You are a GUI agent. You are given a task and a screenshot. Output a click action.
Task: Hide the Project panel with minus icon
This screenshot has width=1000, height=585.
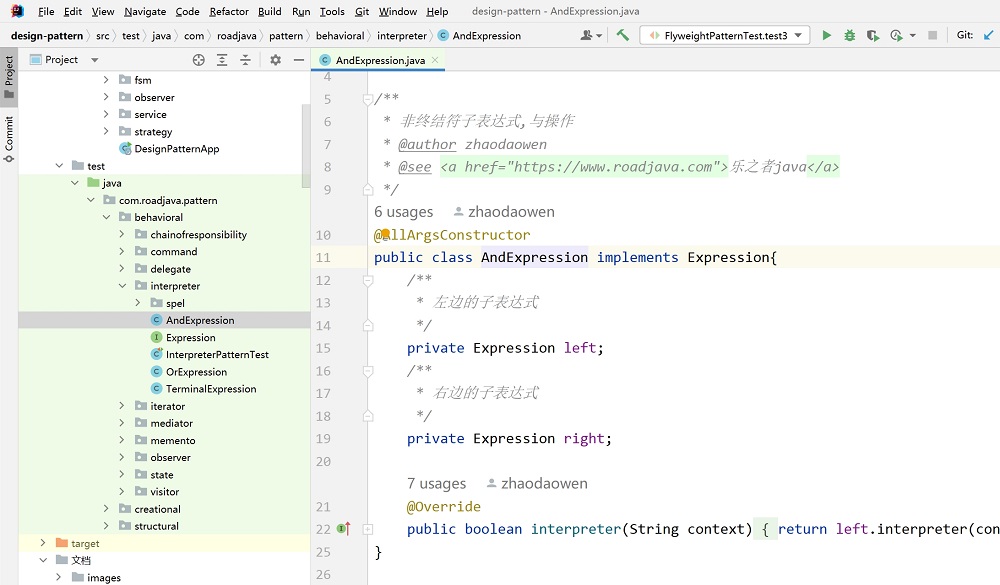298,60
